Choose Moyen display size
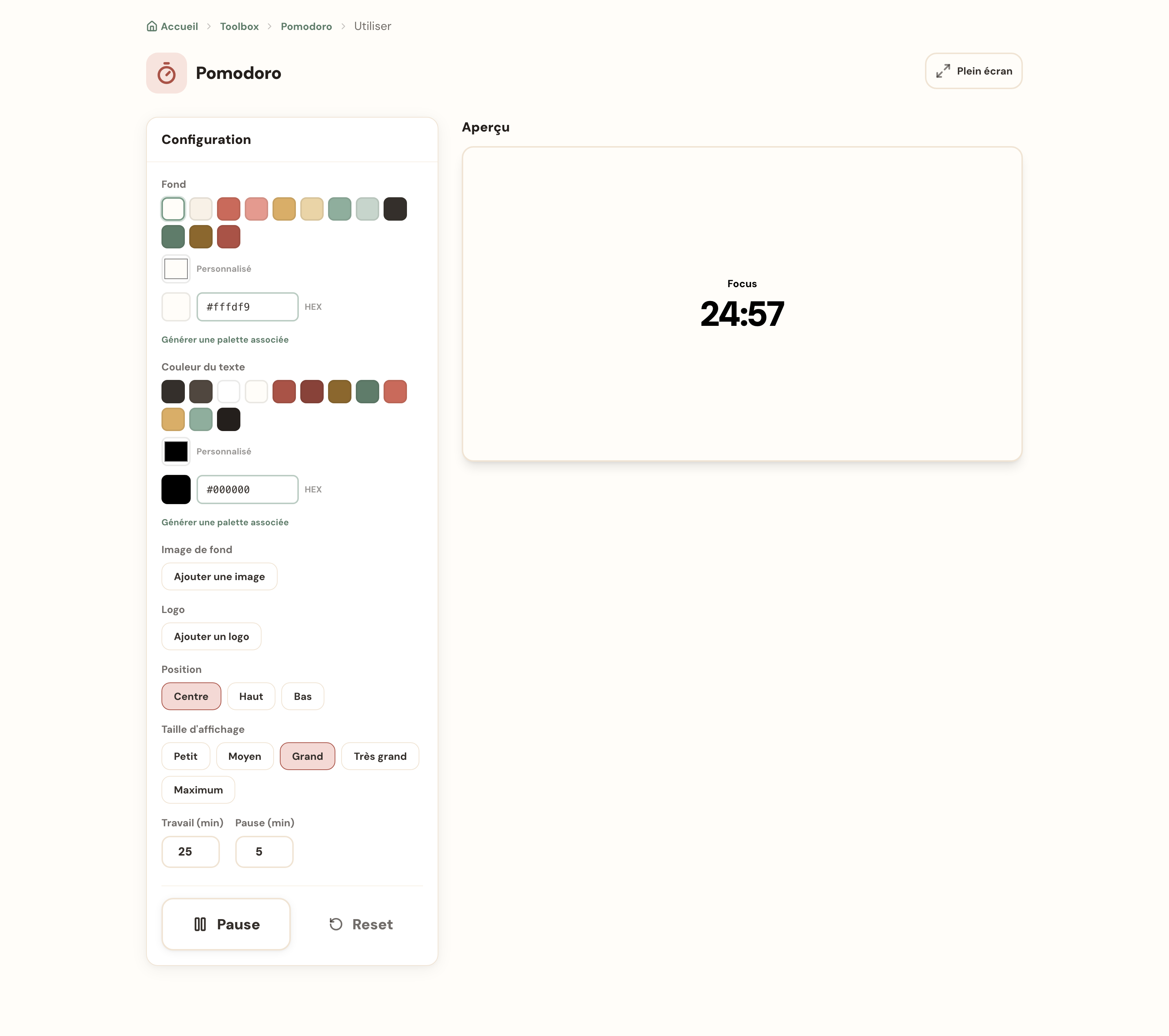Viewport: 1169px width, 1036px height. (x=245, y=756)
